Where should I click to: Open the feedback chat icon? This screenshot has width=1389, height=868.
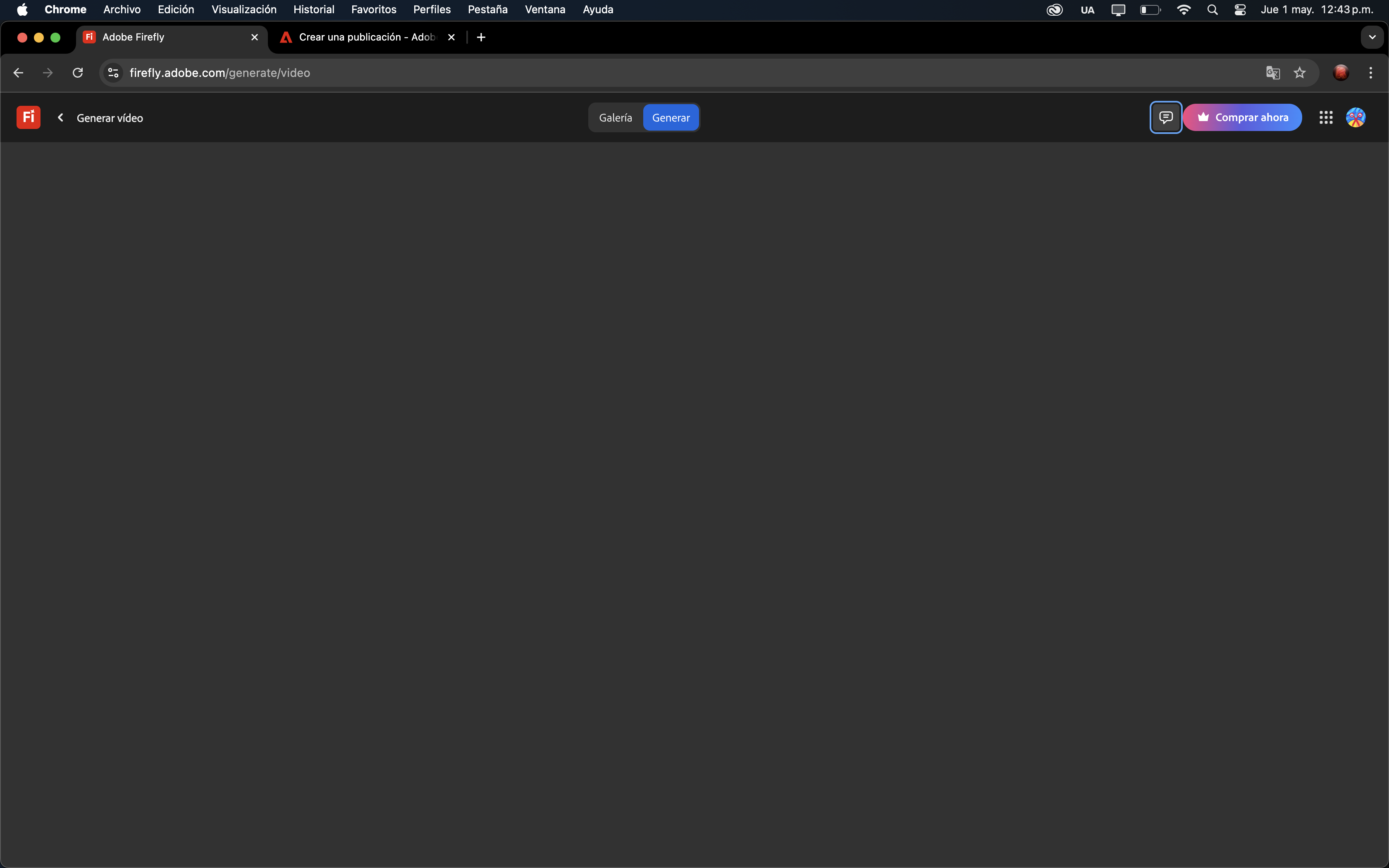pos(1165,117)
